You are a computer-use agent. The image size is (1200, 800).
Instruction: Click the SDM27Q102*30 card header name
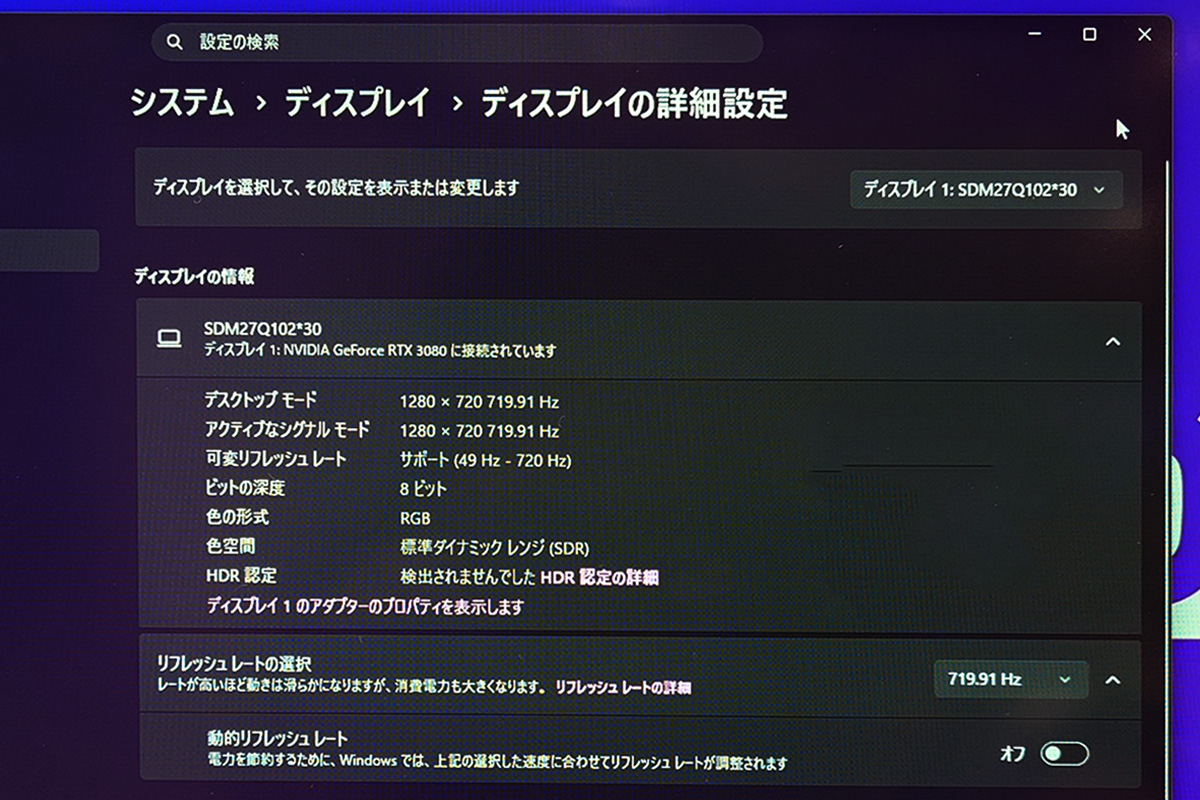(x=262, y=329)
